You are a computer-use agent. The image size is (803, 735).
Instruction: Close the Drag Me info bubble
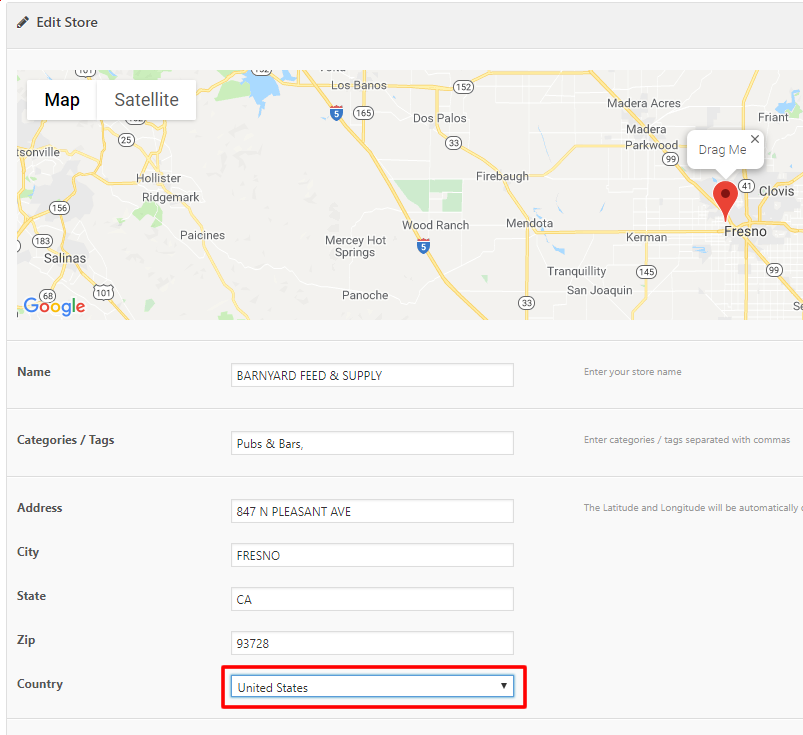tap(754, 139)
